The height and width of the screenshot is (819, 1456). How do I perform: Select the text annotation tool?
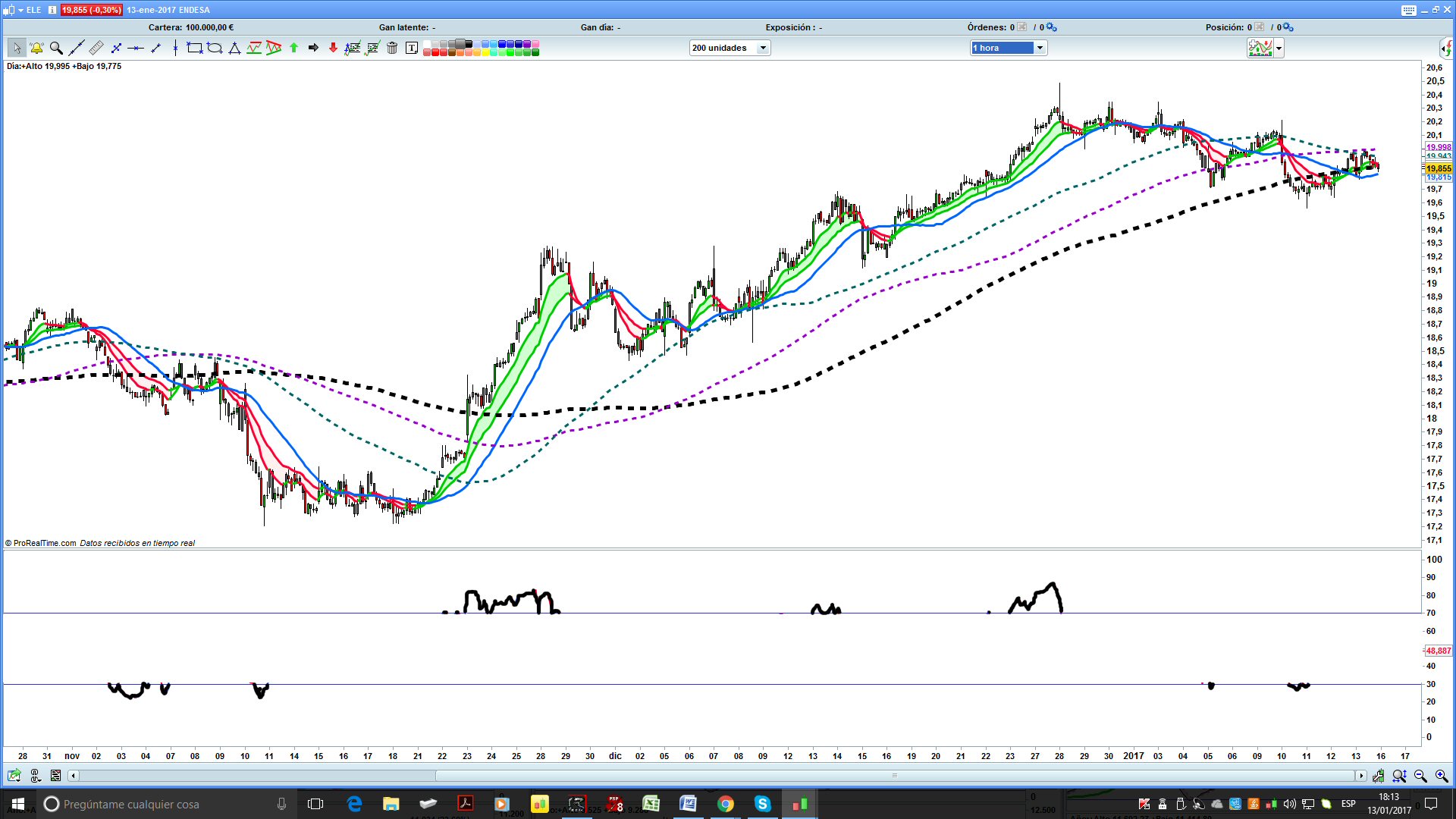[412, 48]
